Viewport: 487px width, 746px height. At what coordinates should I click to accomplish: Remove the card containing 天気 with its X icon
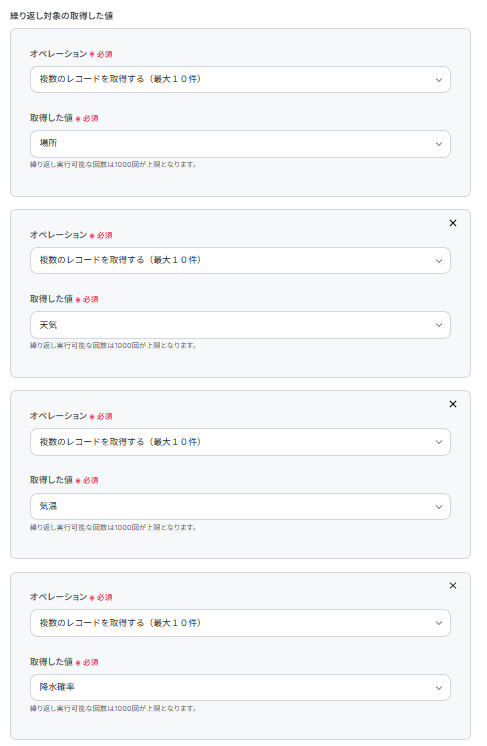(x=453, y=223)
